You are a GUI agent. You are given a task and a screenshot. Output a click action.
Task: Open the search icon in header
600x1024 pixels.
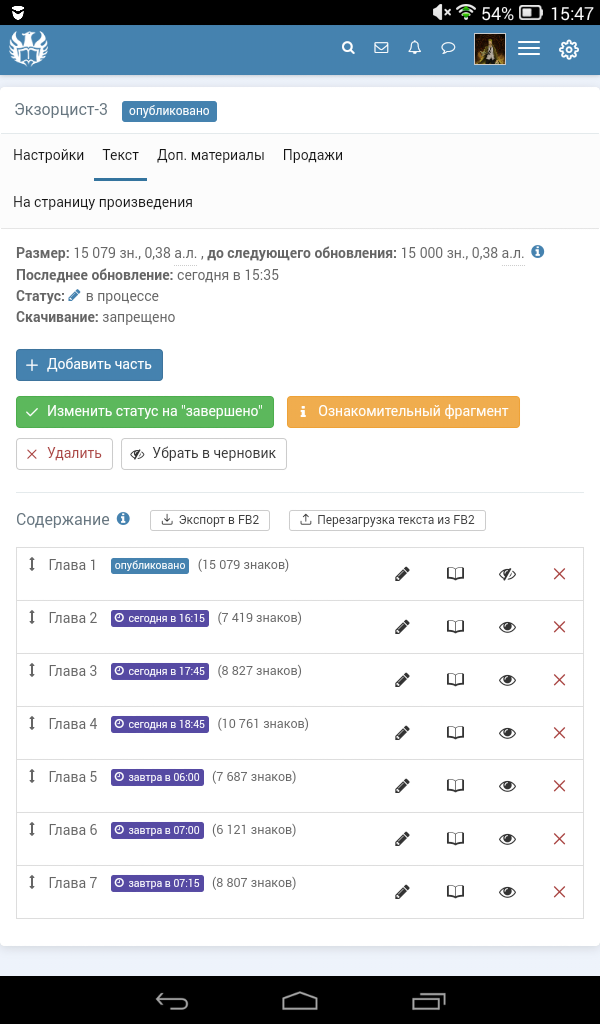[348, 47]
